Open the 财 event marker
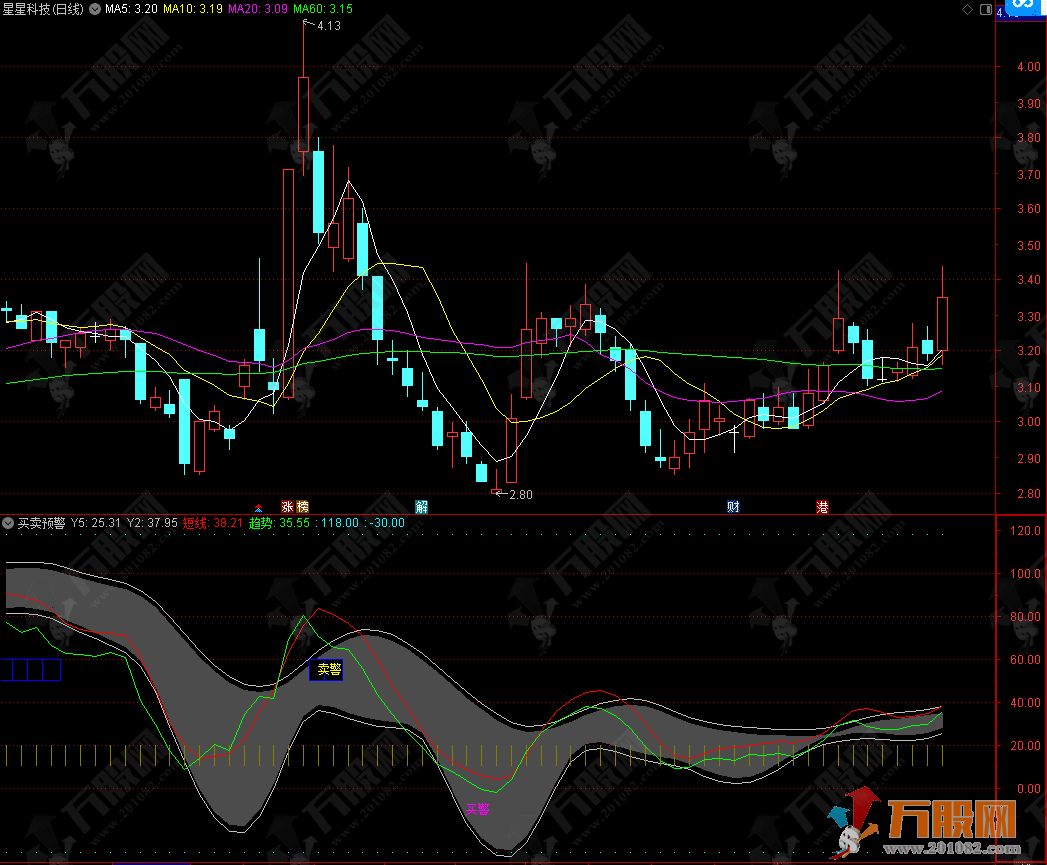Image resolution: width=1047 pixels, height=865 pixels. pyautogui.click(x=733, y=507)
